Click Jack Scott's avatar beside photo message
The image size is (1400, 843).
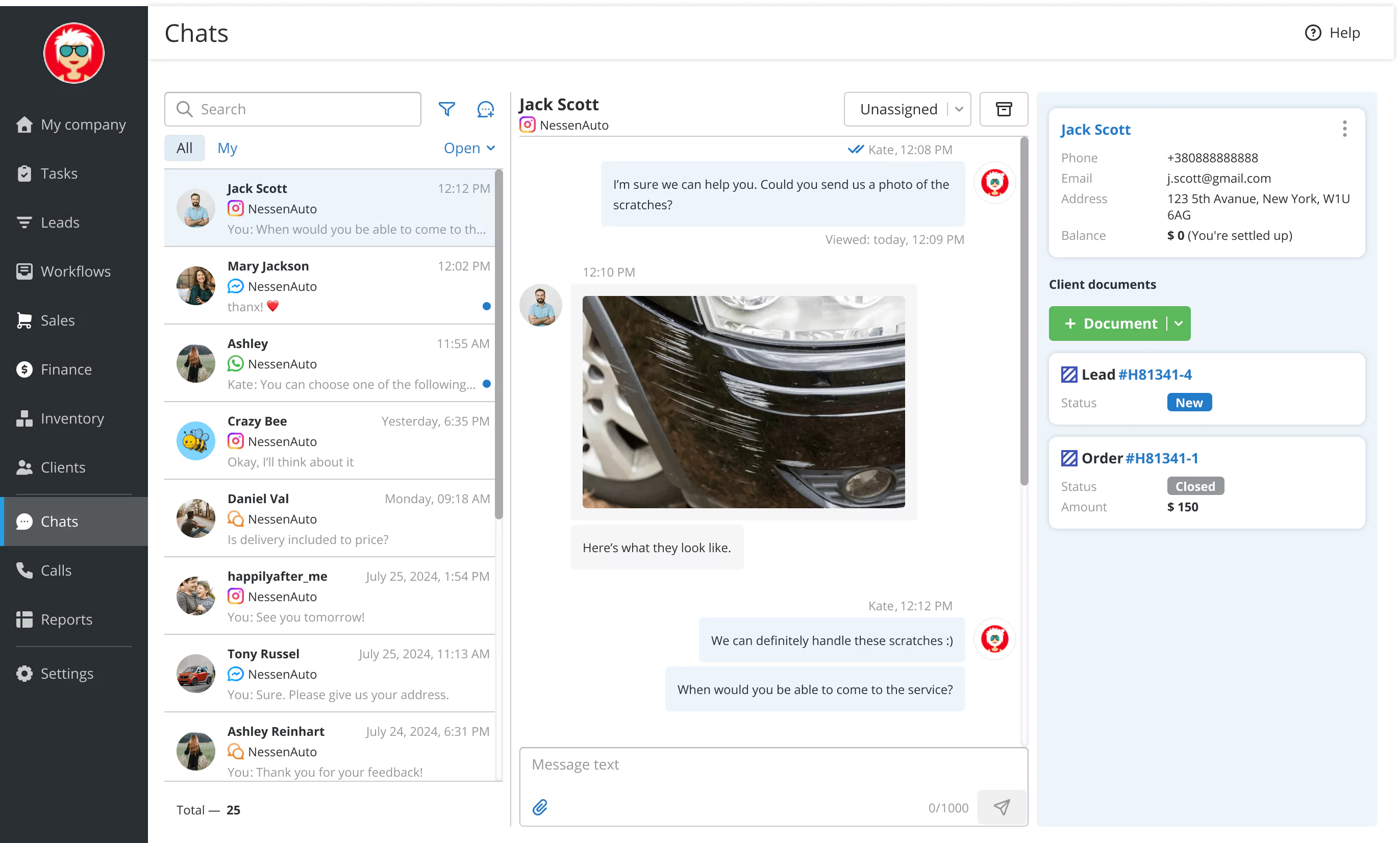tap(540, 306)
